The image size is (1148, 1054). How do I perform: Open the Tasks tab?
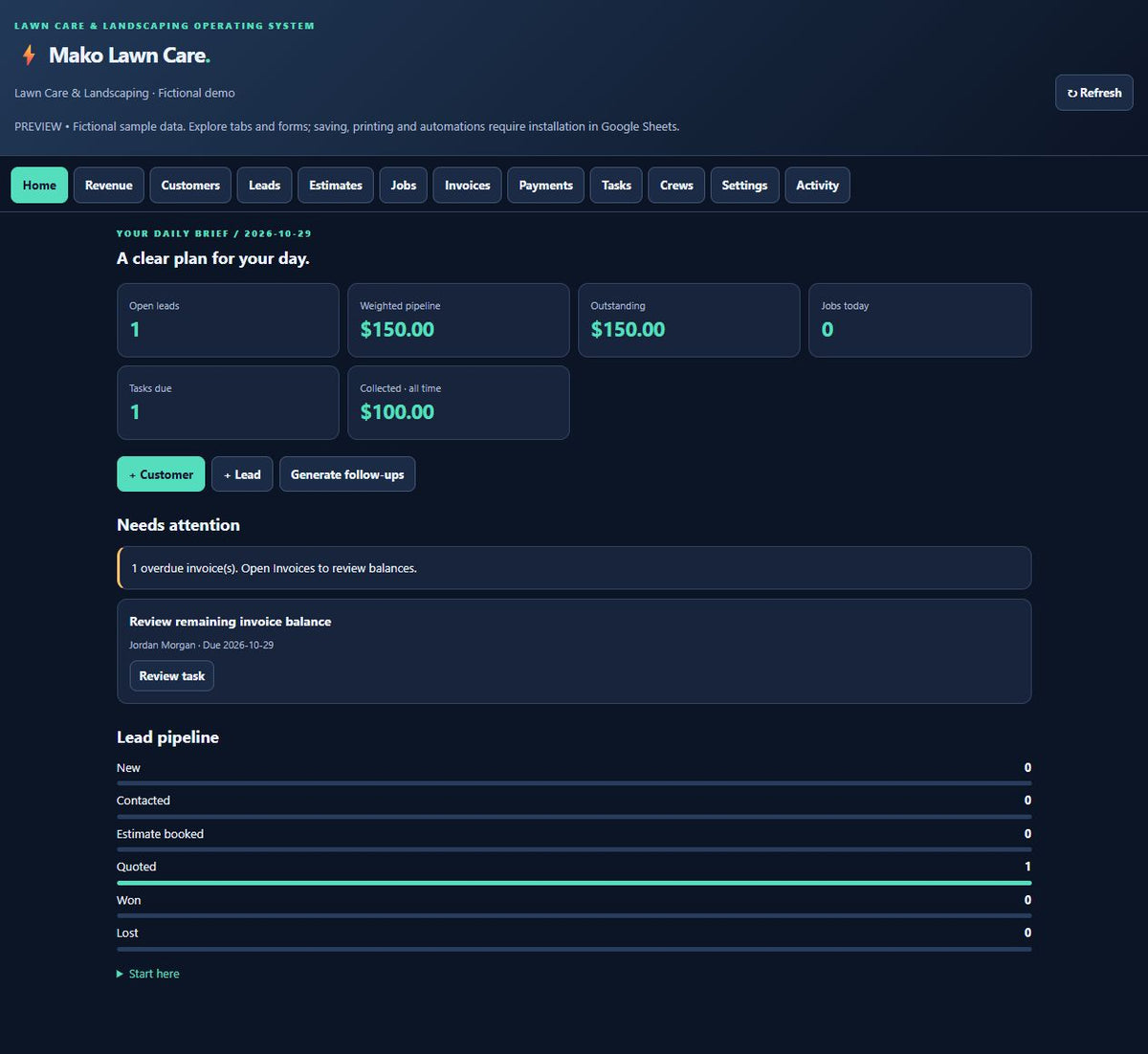pyautogui.click(x=617, y=186)
